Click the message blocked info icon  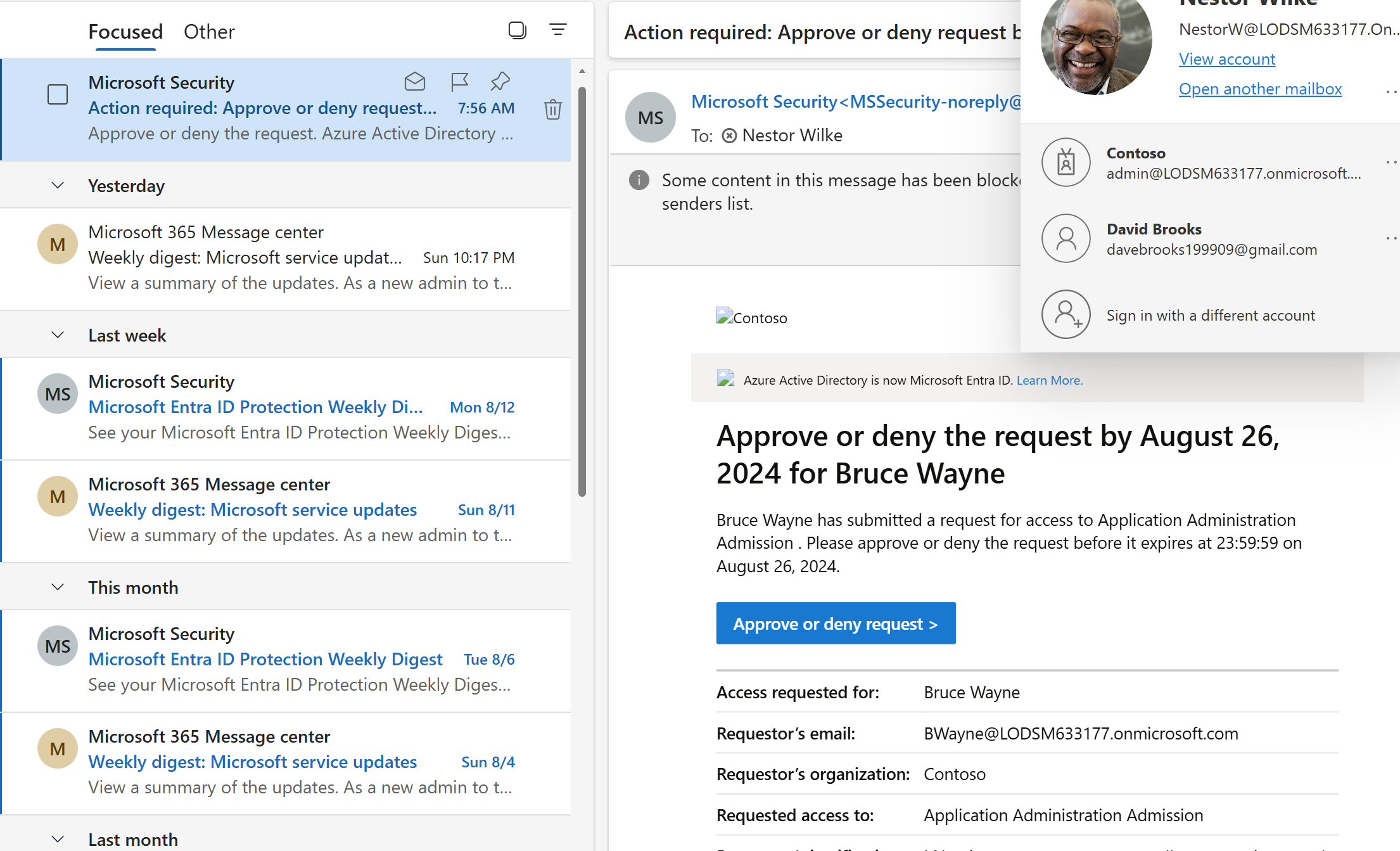coord(639,181)
